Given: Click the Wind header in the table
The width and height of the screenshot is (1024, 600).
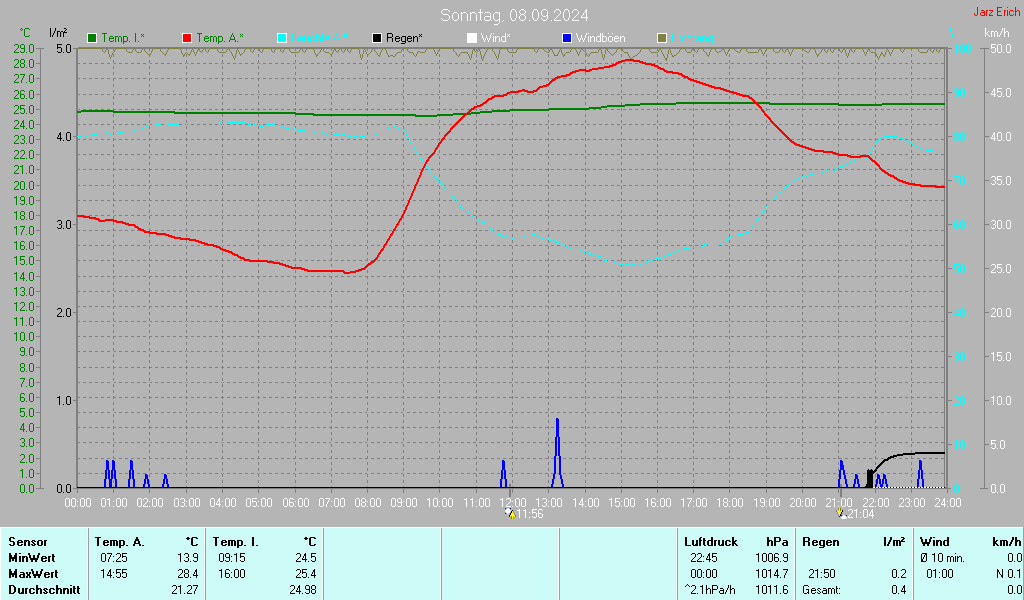Looking at the screenshot, I should click(x=934, y=541).
